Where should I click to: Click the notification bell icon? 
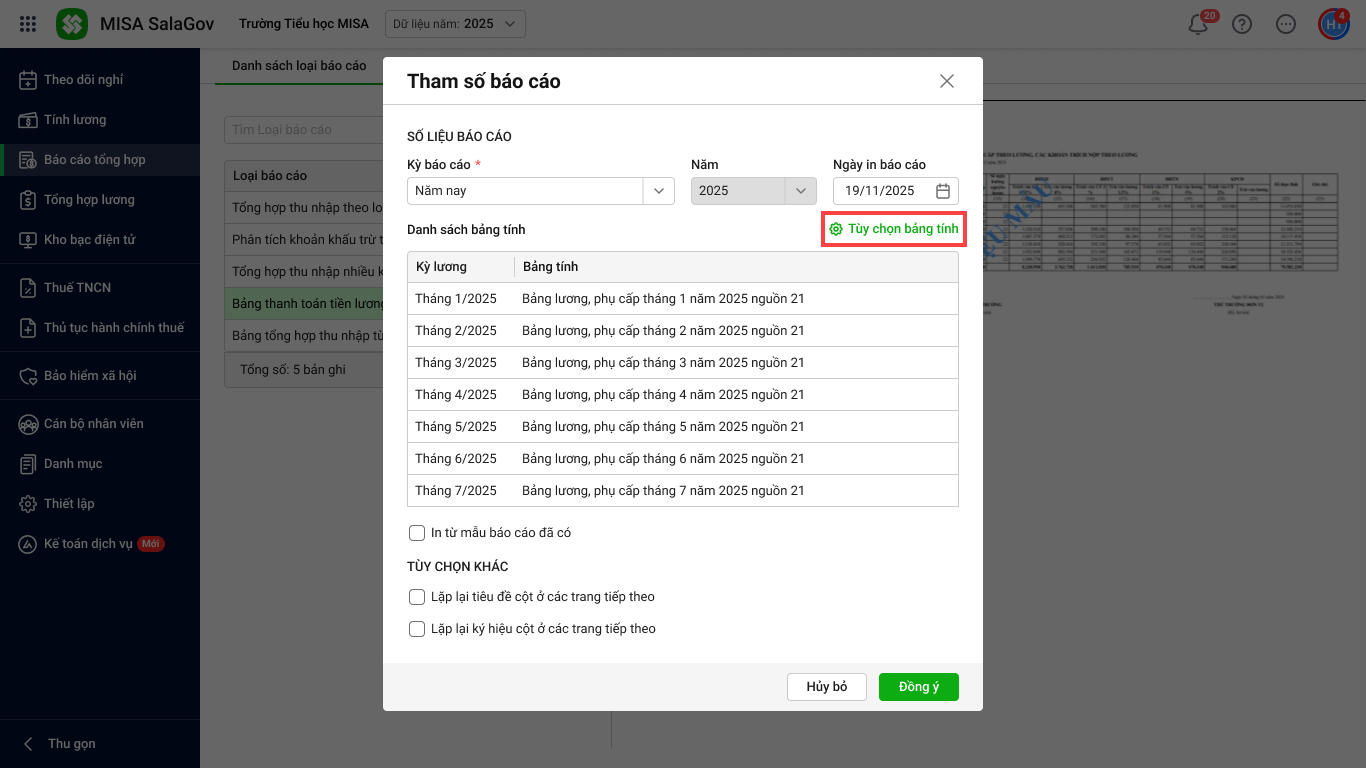1197,25
